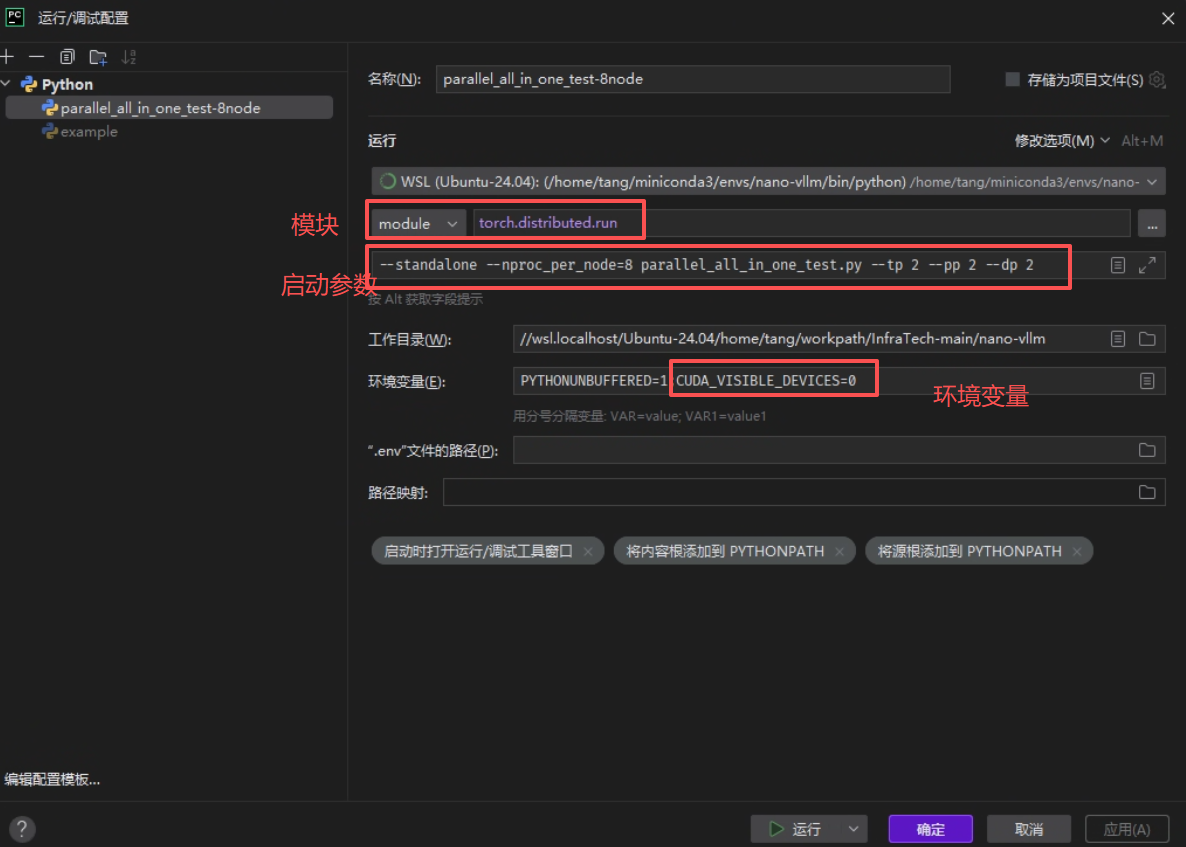Open the help question mark button
This screenshot has width=1186, height=847.
click(22, 829)
